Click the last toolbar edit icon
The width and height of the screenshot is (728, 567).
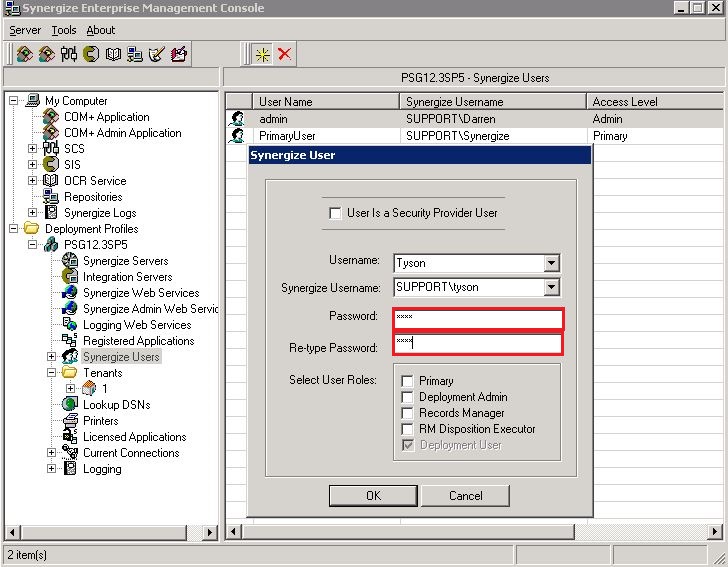[x=179, y=54]
